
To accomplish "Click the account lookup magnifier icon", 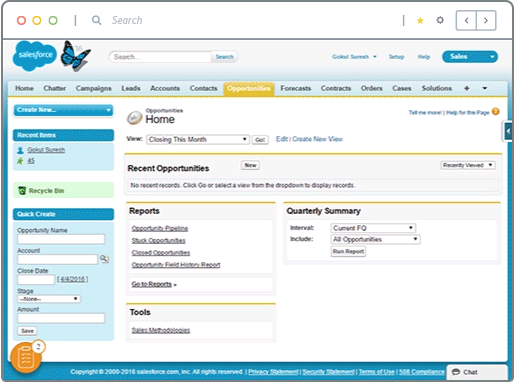I will tap(104, 259).
